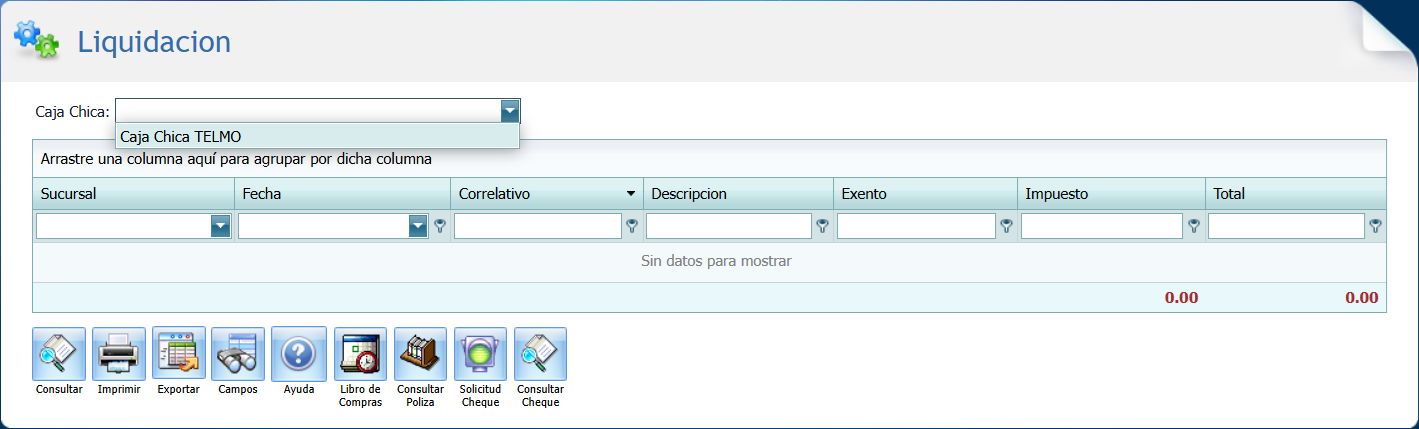Click the Correlativo filter input field
Image resolution: width=1419 pixels, height=429 pixels.
coord(538,227)
